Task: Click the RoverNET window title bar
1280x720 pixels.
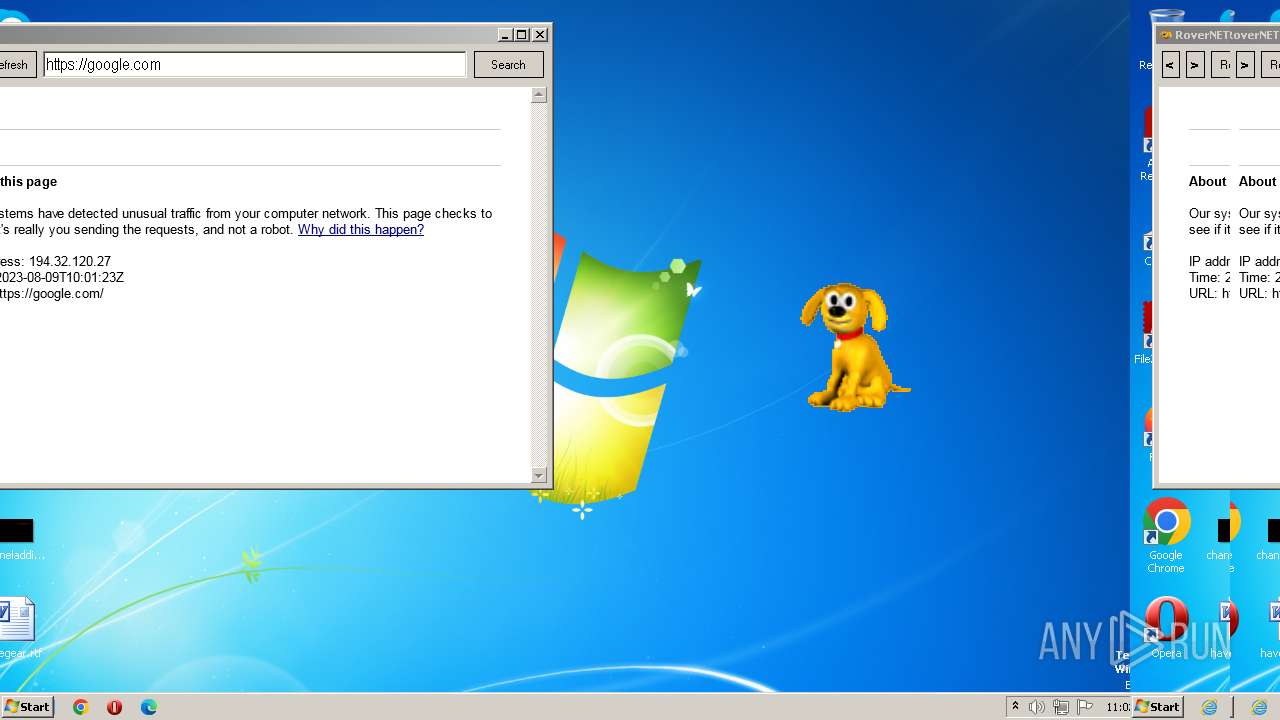Action: tap(1219, 34)
